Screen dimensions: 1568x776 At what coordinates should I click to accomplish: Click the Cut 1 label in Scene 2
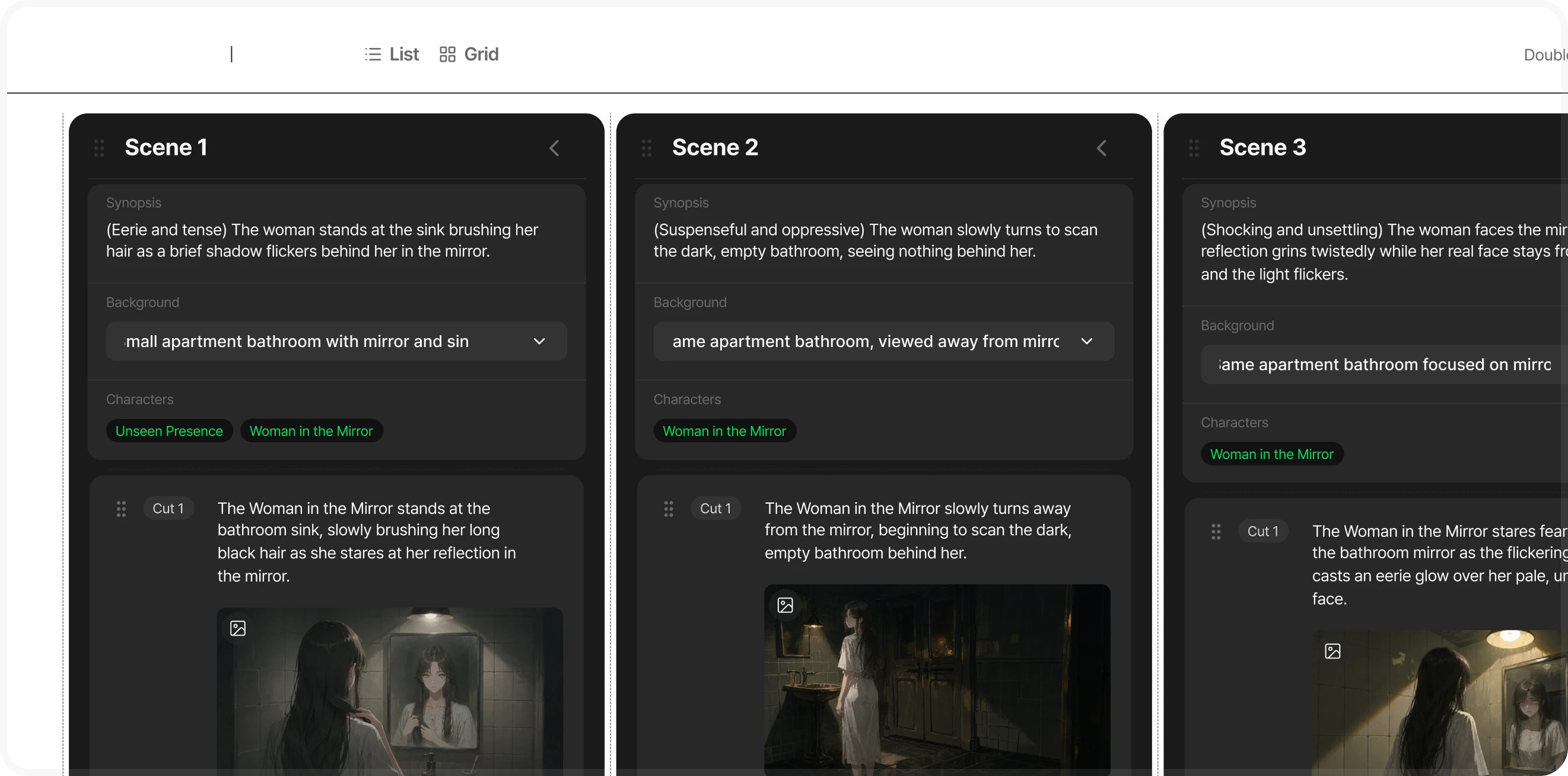715,508
